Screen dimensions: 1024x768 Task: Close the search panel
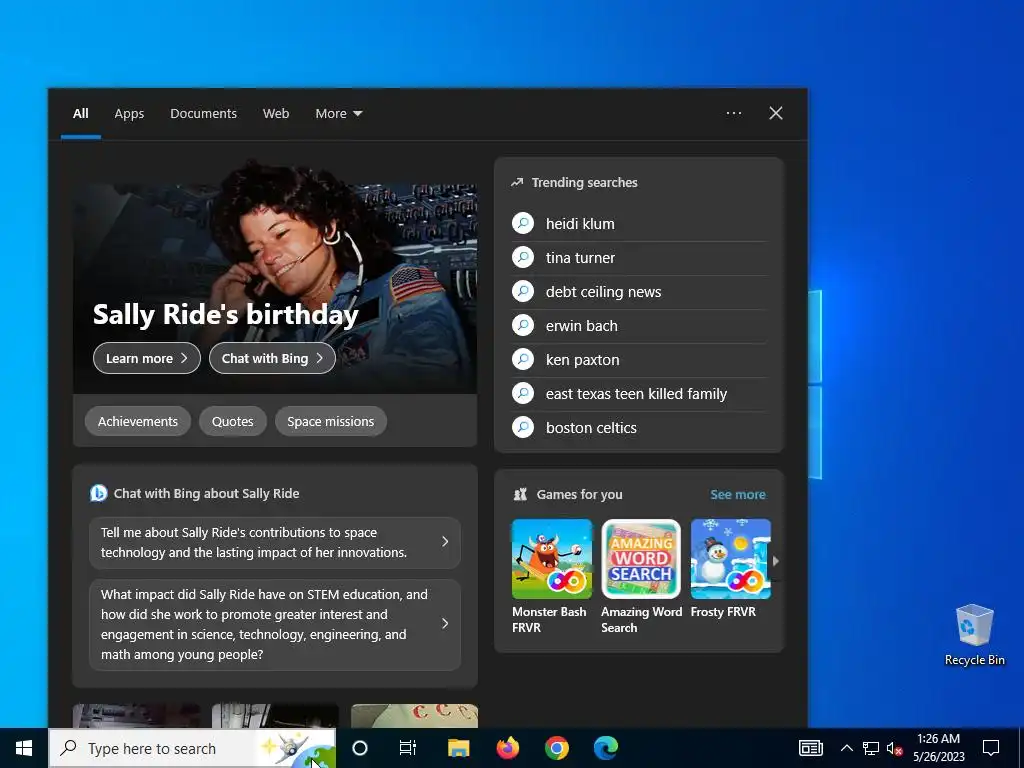tap(776, 113)
